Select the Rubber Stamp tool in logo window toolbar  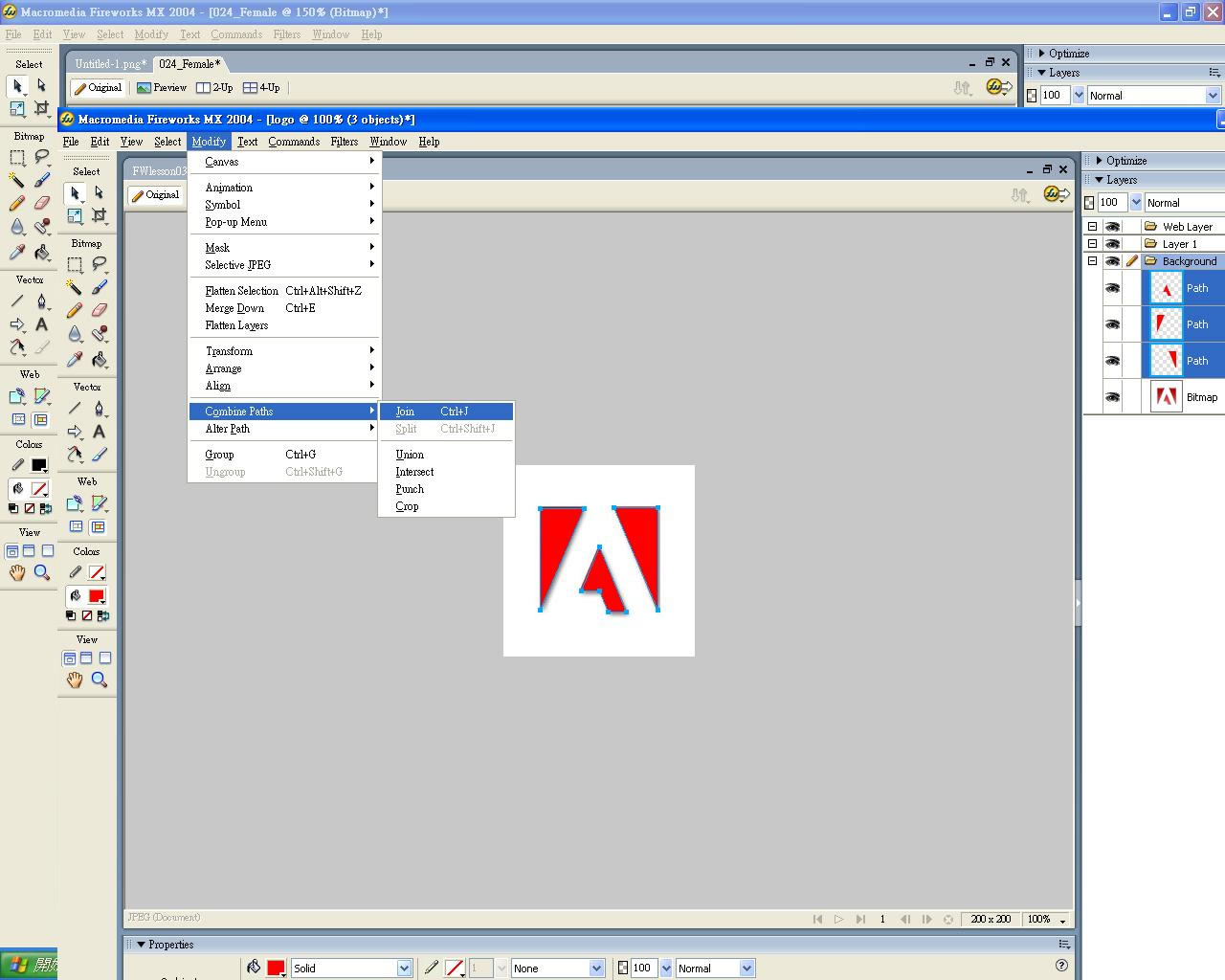[x=99, y=334]
